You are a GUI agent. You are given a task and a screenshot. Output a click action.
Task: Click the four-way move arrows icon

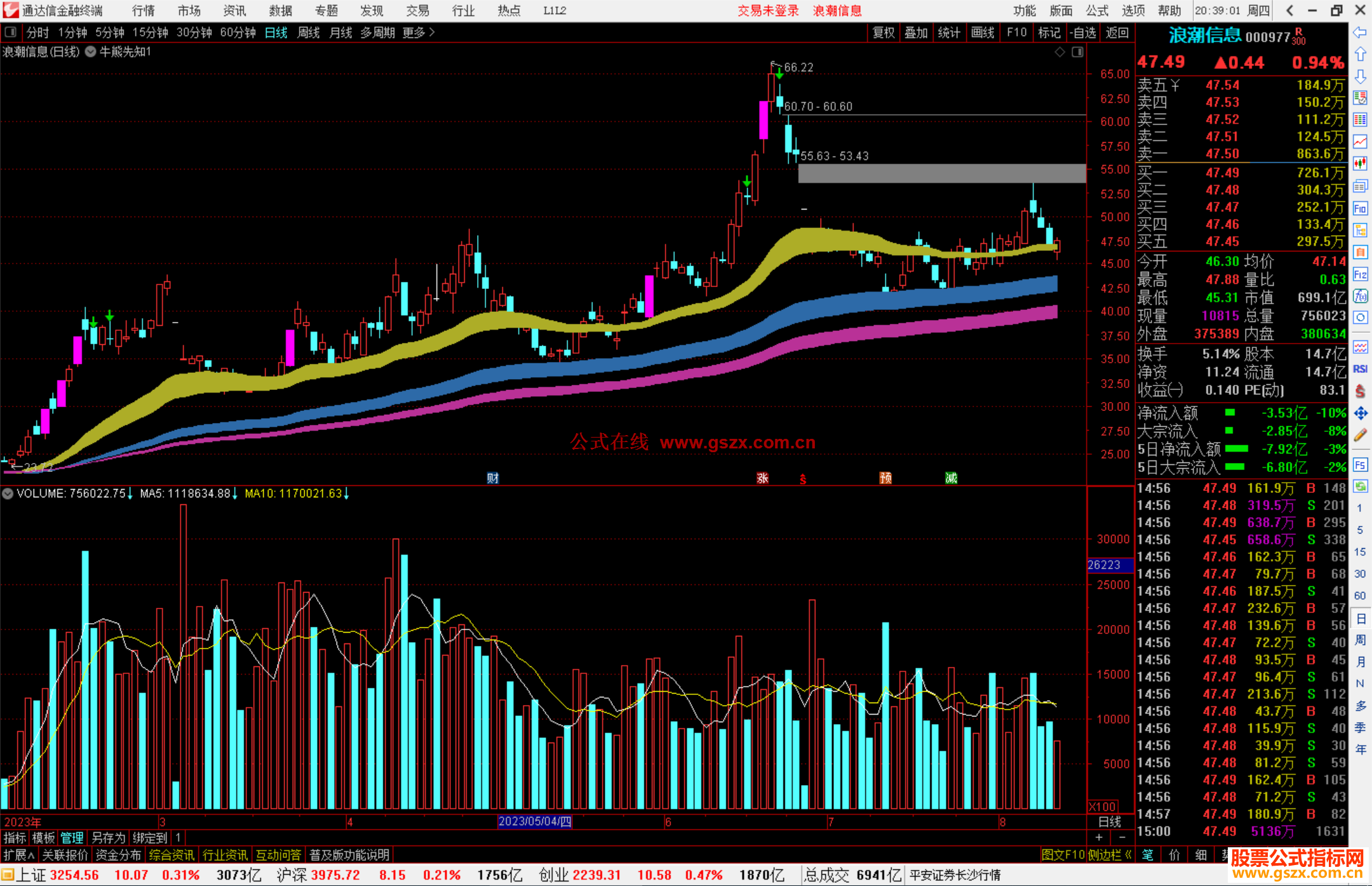point(1360,413)
